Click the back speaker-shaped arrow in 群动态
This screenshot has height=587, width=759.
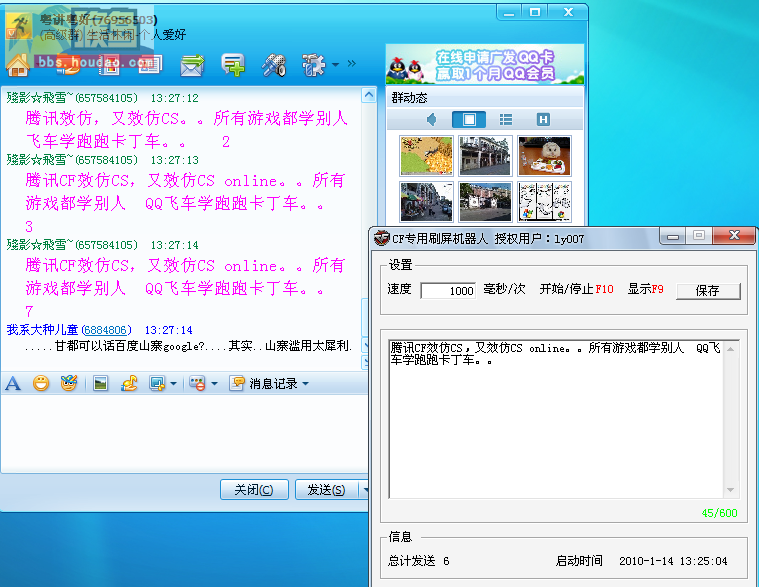tap(431, 119)
